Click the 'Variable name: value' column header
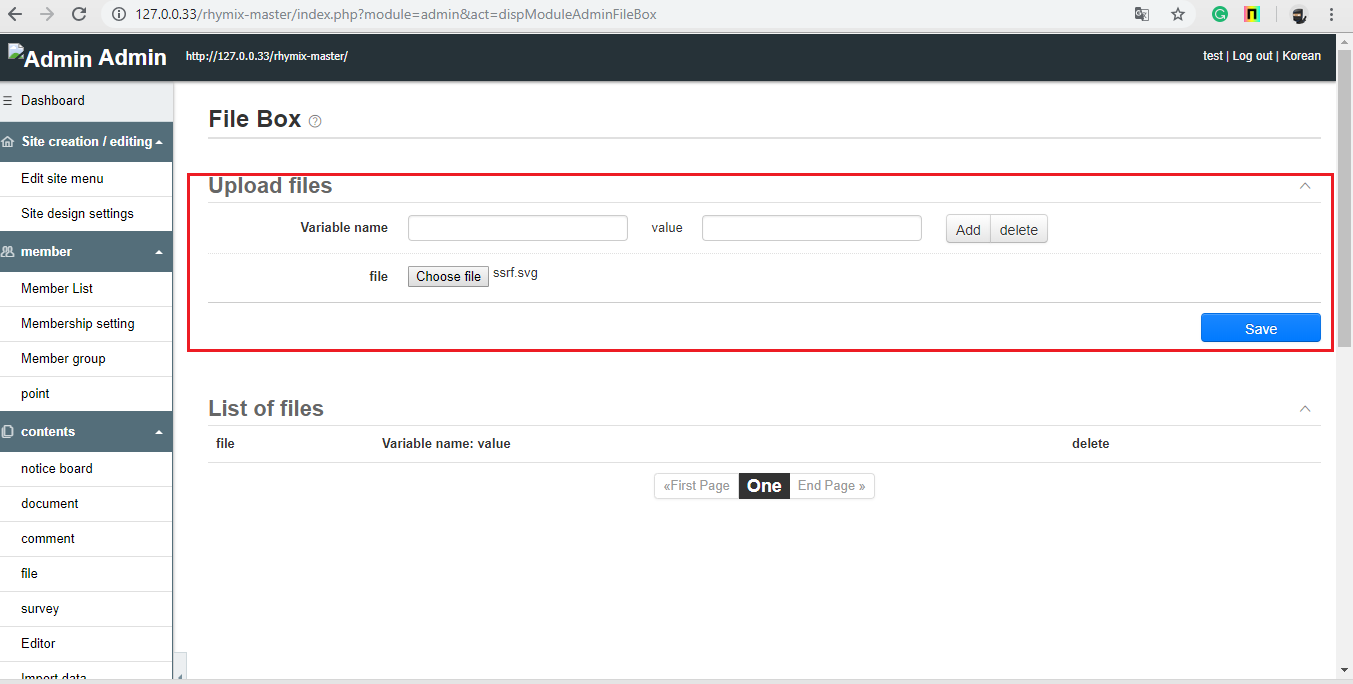Image resolution: width=1353 pixels, height=684 pixels. pyautogui.click(x=446, y=444)
